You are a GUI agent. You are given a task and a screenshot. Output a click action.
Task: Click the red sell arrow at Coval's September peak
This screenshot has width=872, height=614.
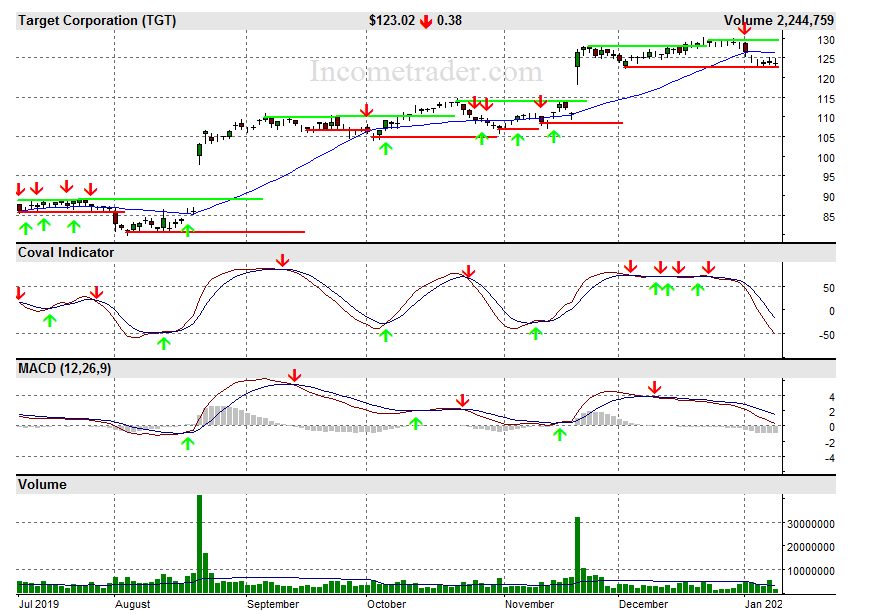pos(283,260)
